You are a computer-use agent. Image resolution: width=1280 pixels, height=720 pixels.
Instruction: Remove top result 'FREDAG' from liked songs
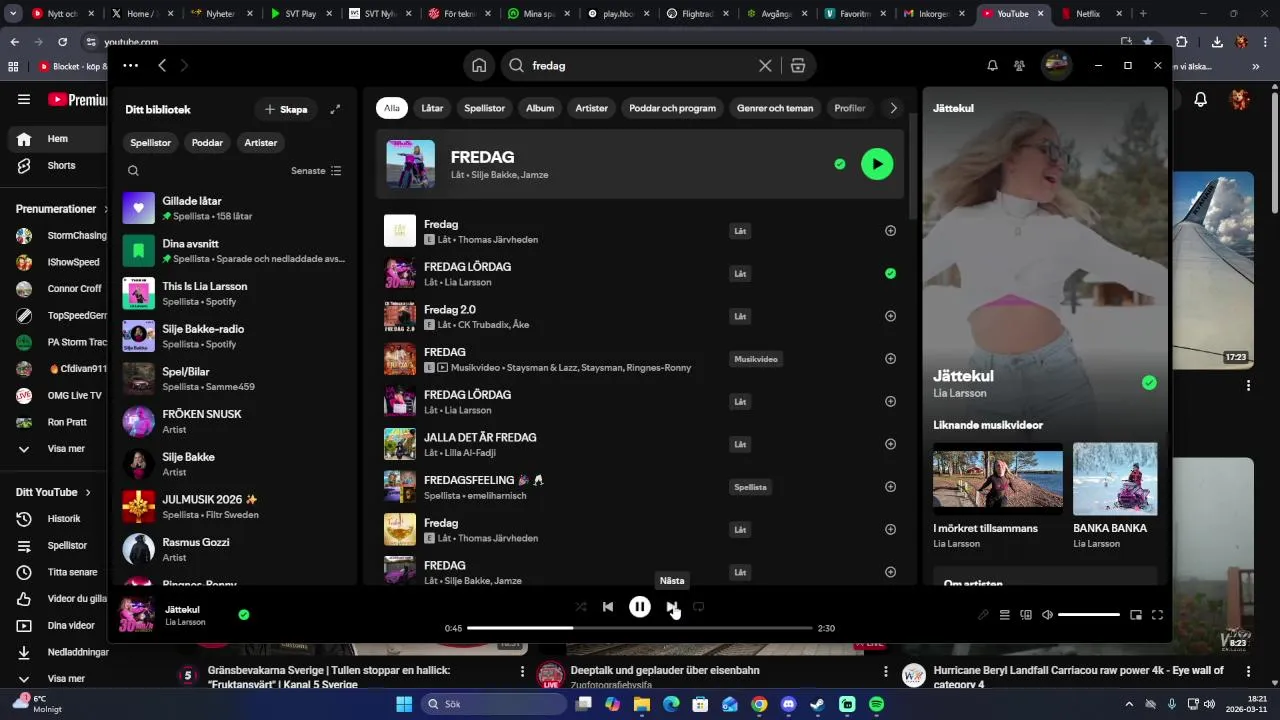pos(840,164)
